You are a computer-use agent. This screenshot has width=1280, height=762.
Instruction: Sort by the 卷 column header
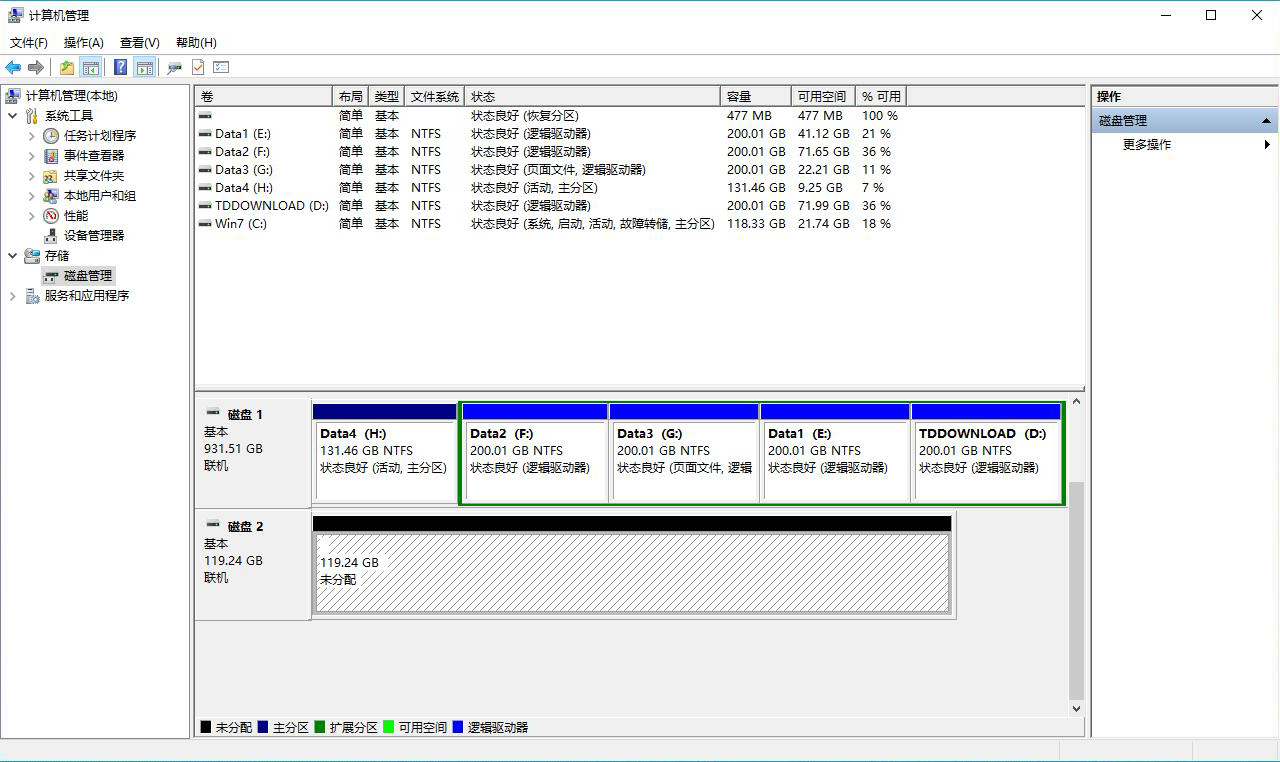(264, 96)
